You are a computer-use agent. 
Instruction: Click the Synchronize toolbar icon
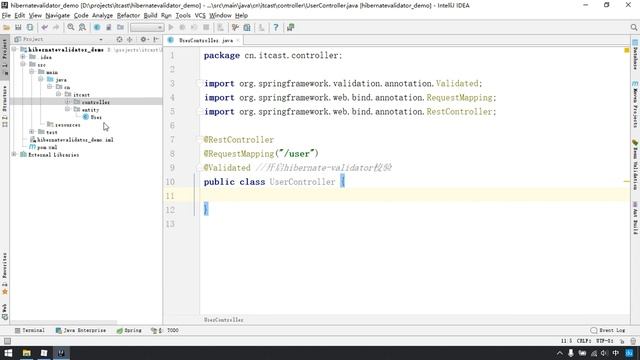point(30,27)
